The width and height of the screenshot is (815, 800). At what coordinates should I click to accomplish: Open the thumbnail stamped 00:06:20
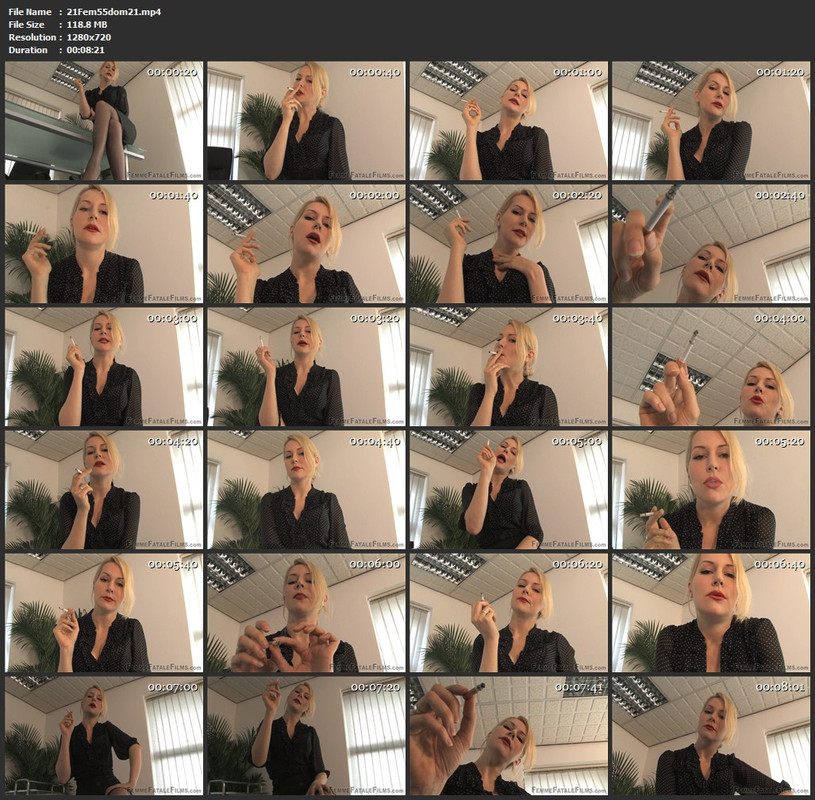click(508, 613)
